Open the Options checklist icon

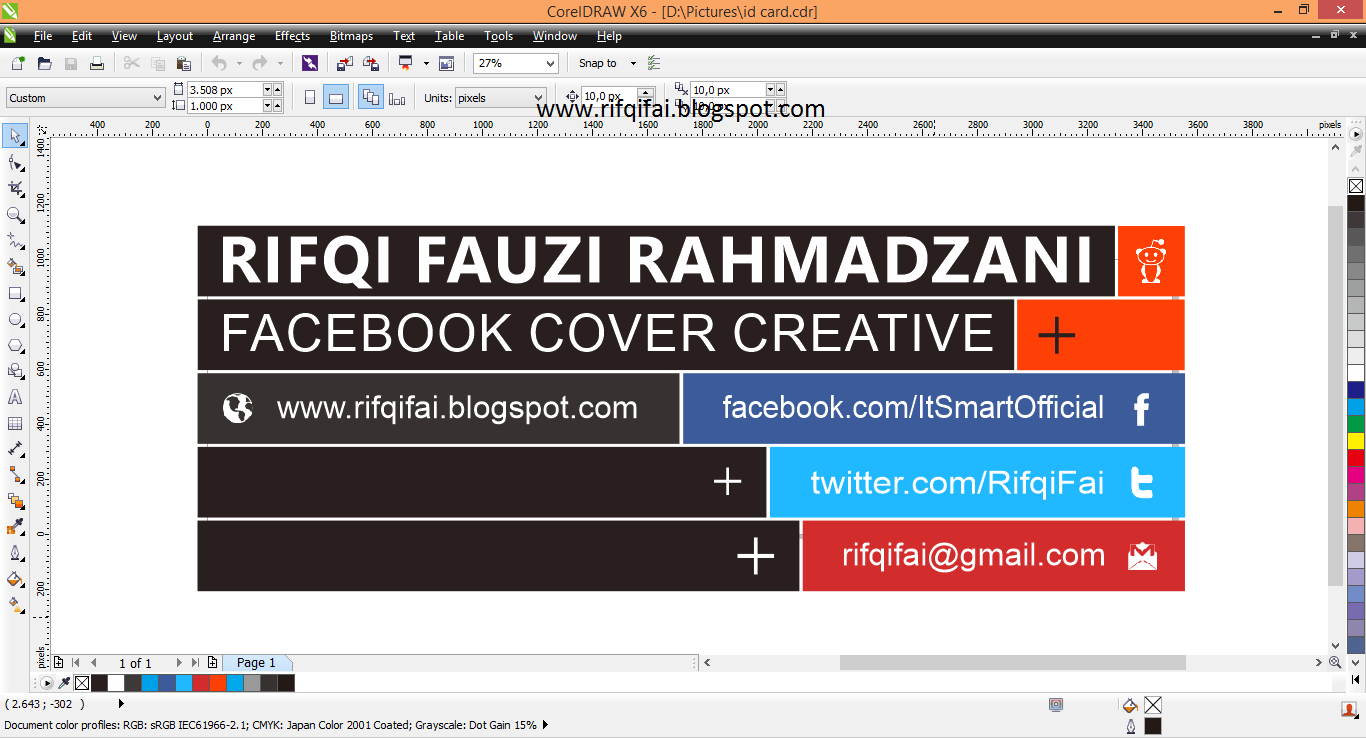pyautogui.click(x=655, y=63)
